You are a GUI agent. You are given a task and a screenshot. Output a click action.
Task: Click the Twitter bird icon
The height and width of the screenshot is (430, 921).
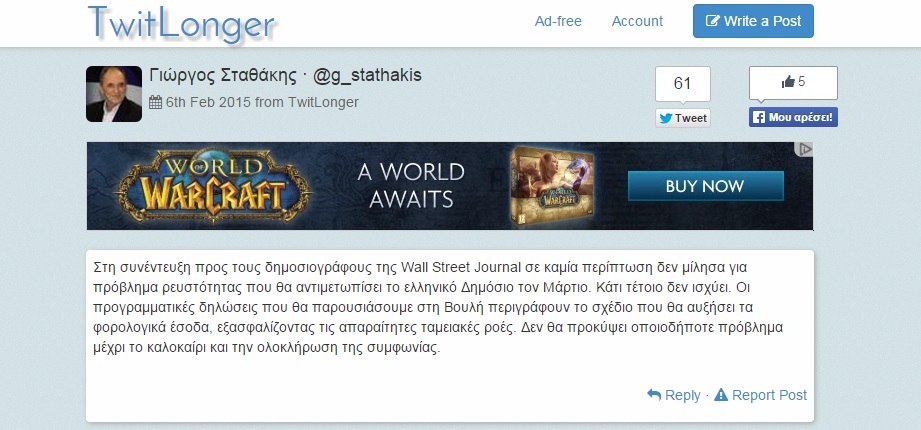(665, 118)
